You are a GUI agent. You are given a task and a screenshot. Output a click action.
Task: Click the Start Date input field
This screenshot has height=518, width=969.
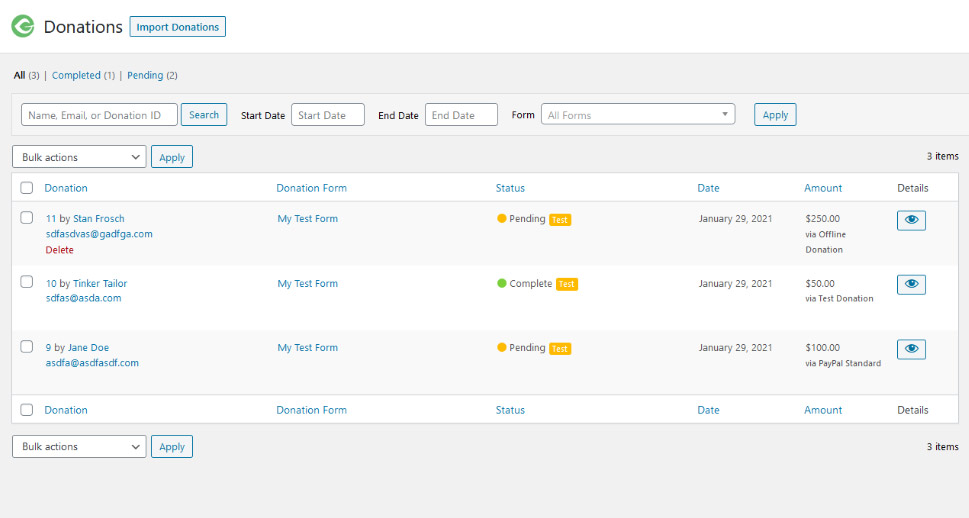pos(327,115)
